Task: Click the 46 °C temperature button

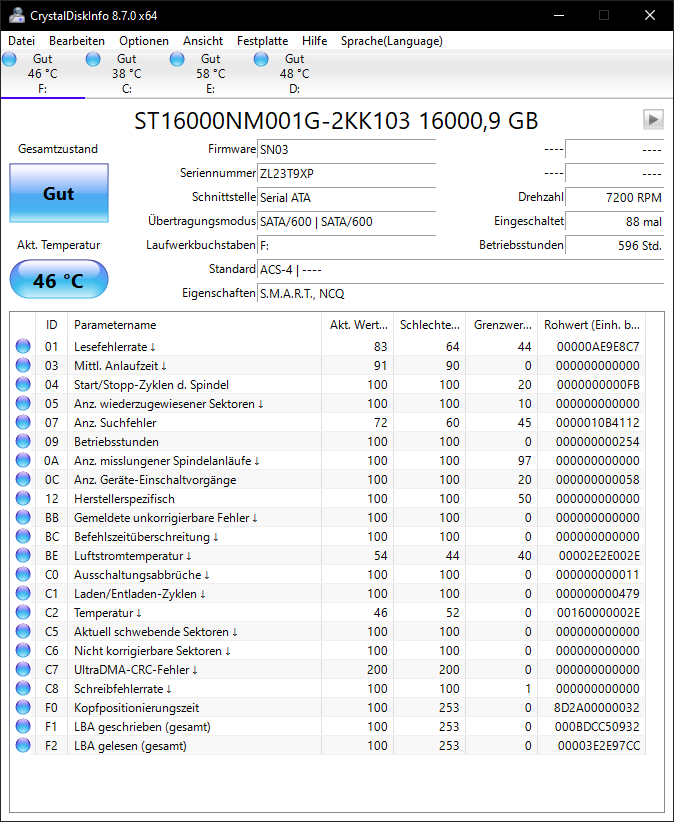Action: 59,279
